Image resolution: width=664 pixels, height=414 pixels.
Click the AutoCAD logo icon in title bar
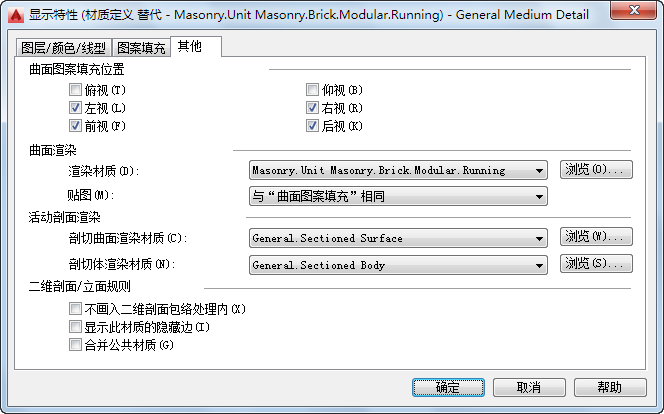pyautogui.click(x=16, y=15)
